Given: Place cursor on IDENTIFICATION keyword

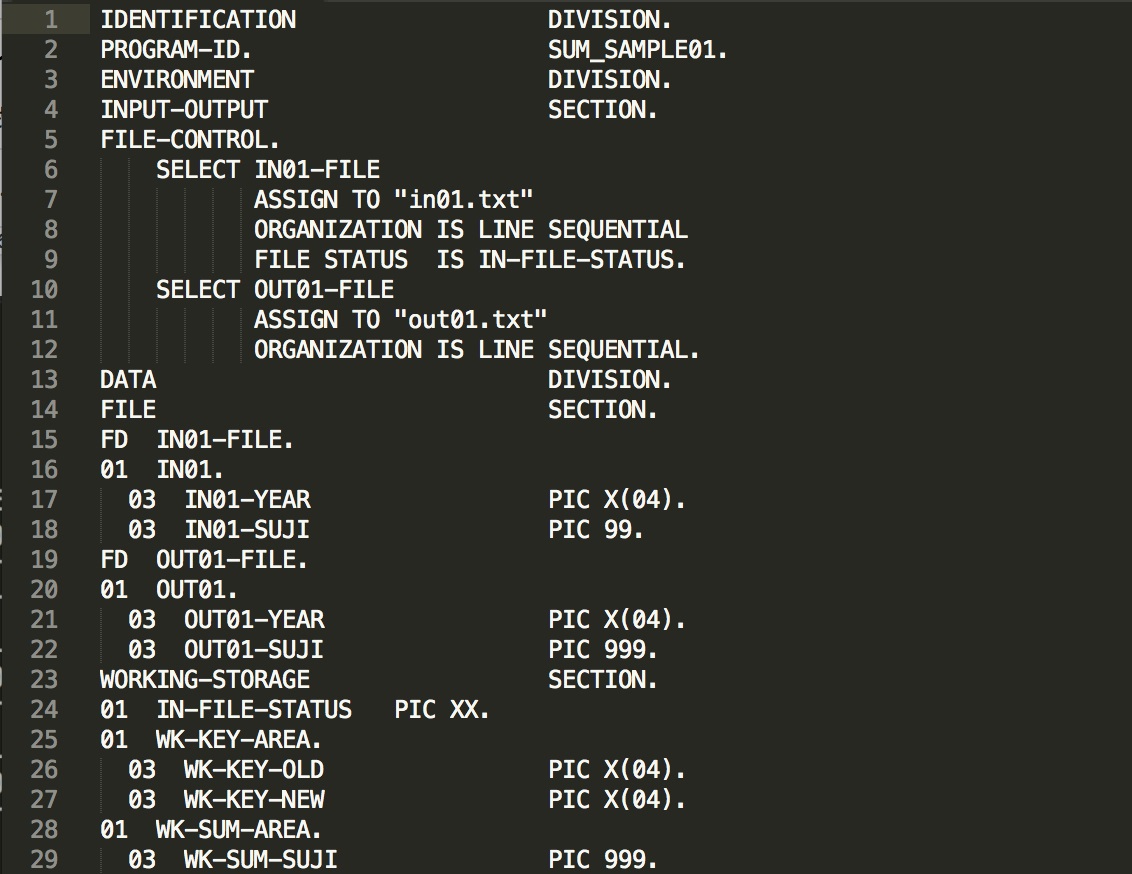Looking at the screenshot, I should coord(198,19).
